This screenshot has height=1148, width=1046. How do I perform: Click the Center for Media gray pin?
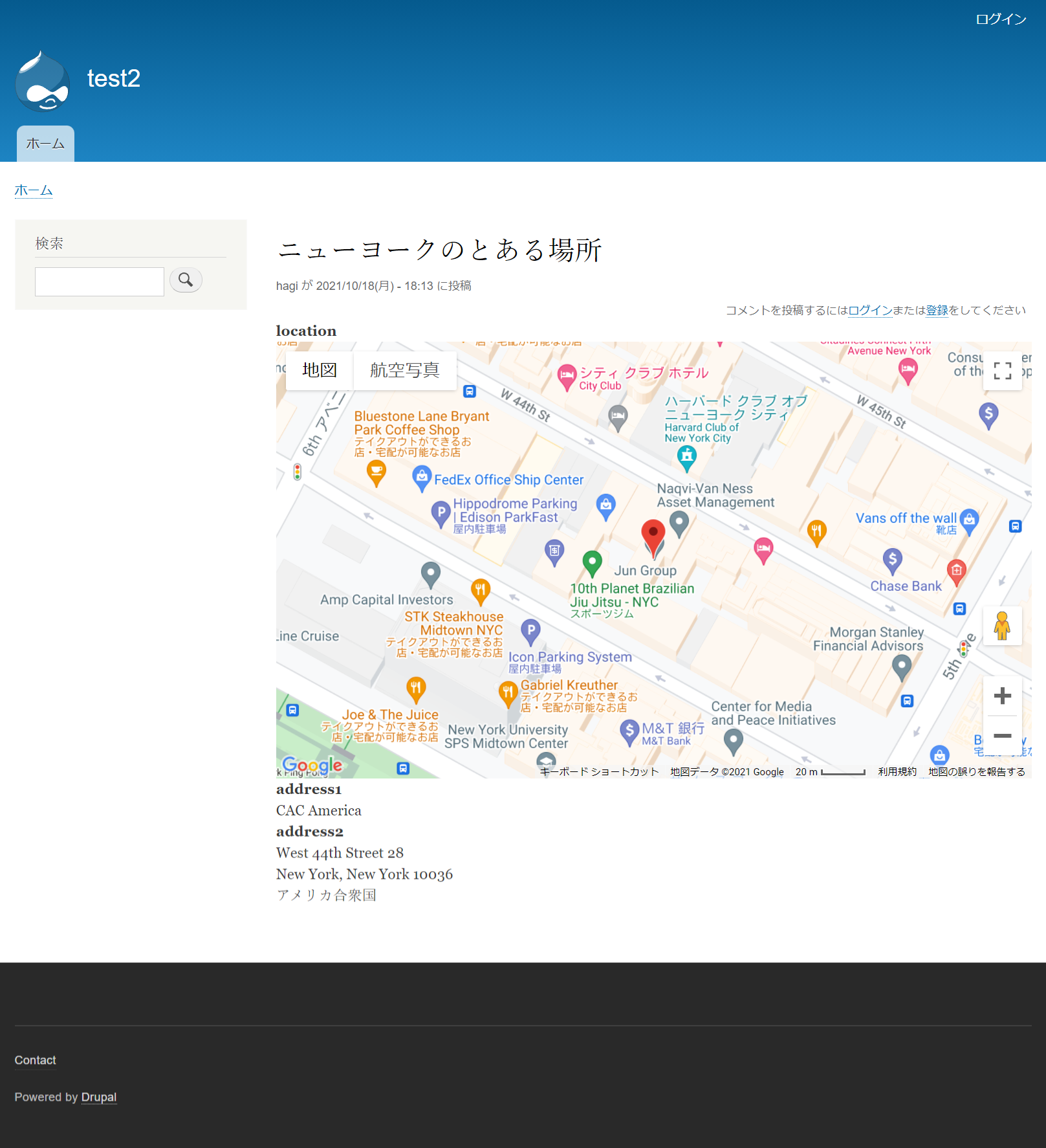click(732, 742)
